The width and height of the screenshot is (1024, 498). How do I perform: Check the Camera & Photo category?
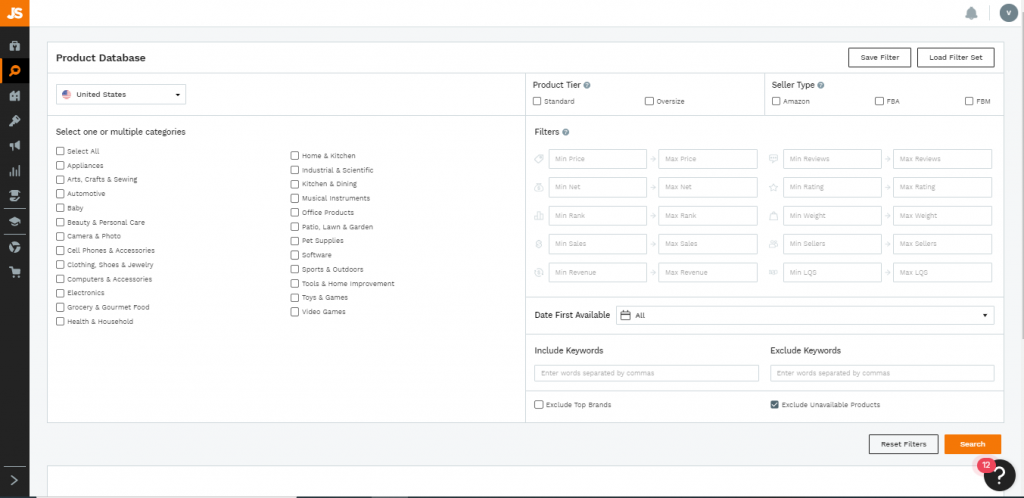point(60,236)
